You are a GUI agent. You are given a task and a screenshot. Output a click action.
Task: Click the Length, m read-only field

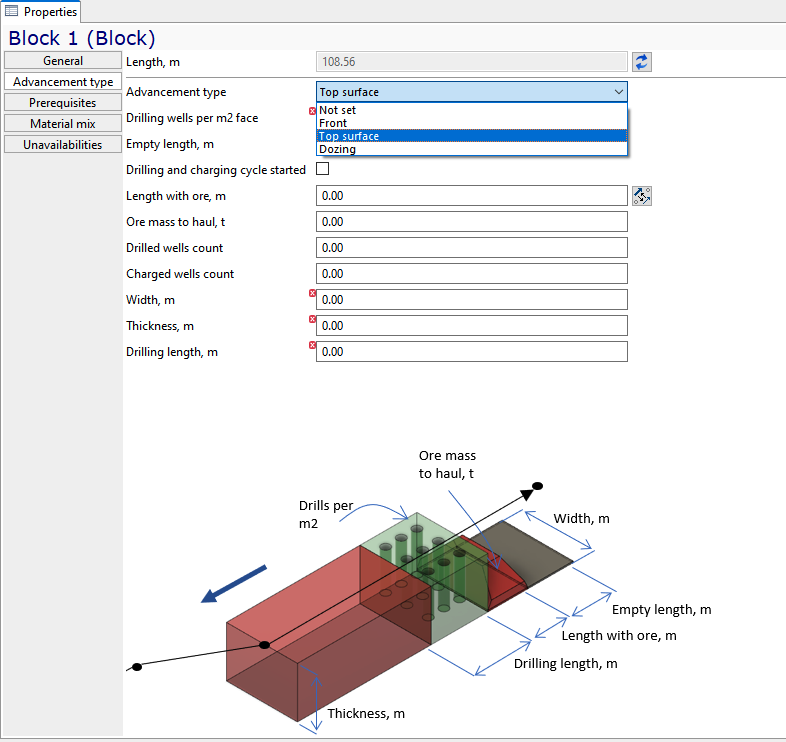click(472, 62)
